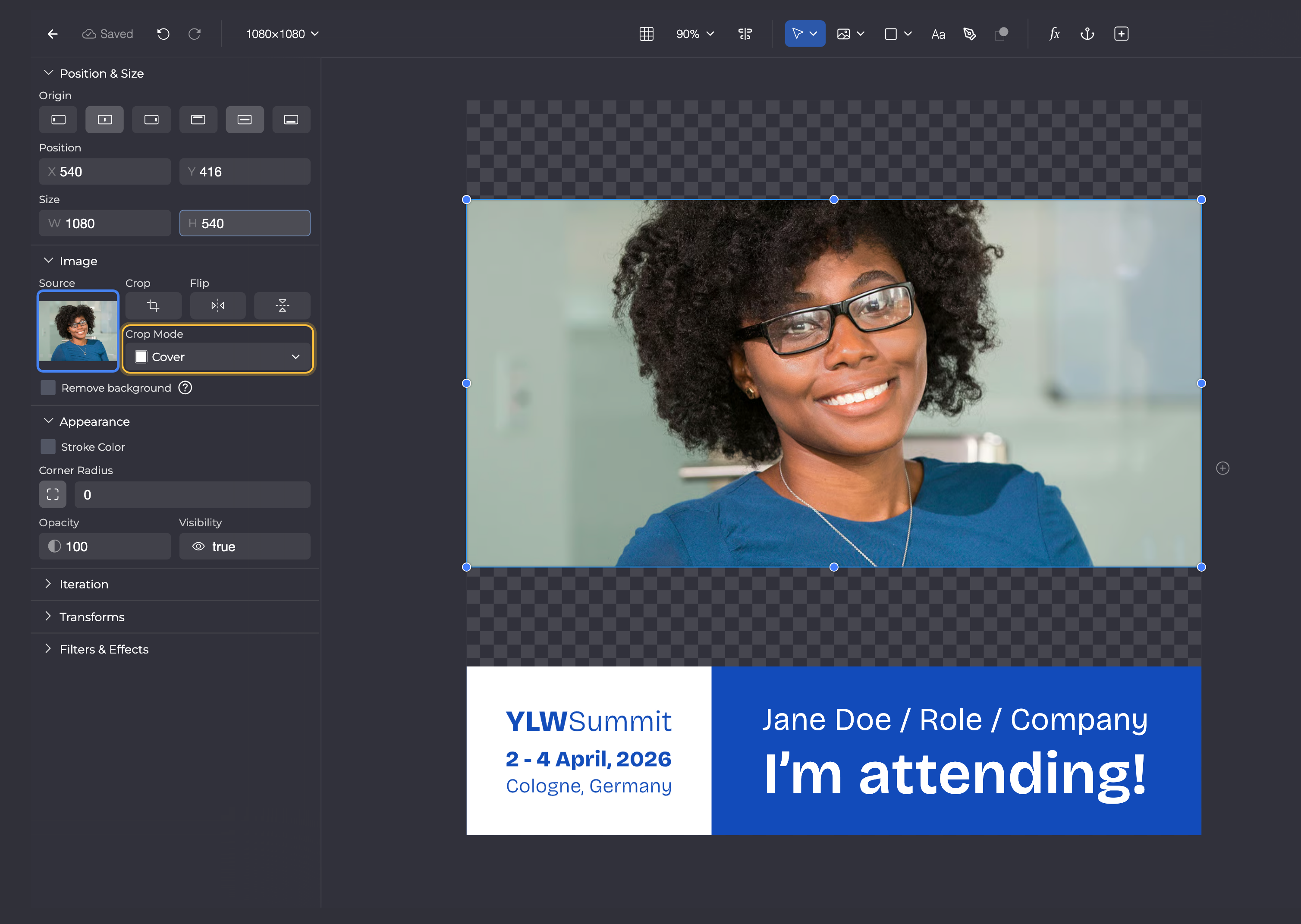Set origin to center horizontal alignment

pyautogui.click(x=105, y=119)
